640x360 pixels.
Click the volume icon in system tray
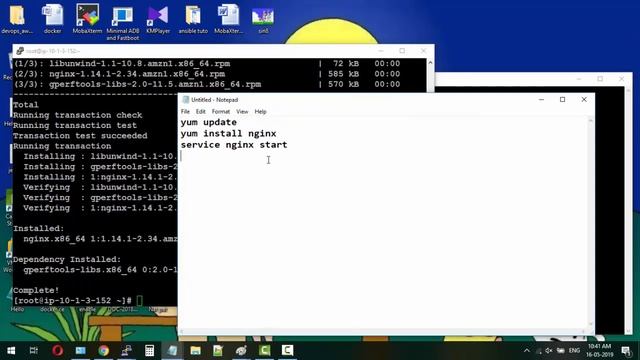tap(549, 351)
